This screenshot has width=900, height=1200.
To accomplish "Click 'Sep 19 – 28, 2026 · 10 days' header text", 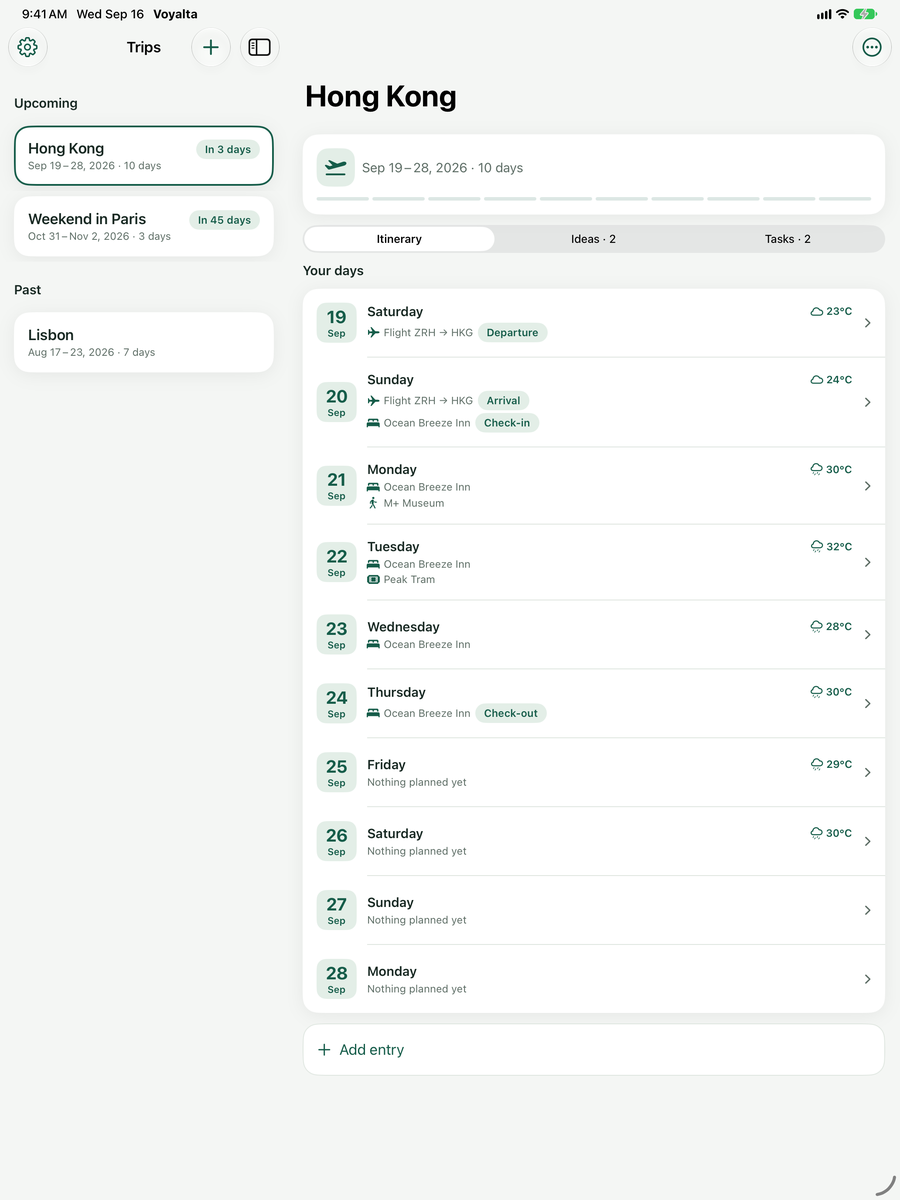I will (442, 168).
